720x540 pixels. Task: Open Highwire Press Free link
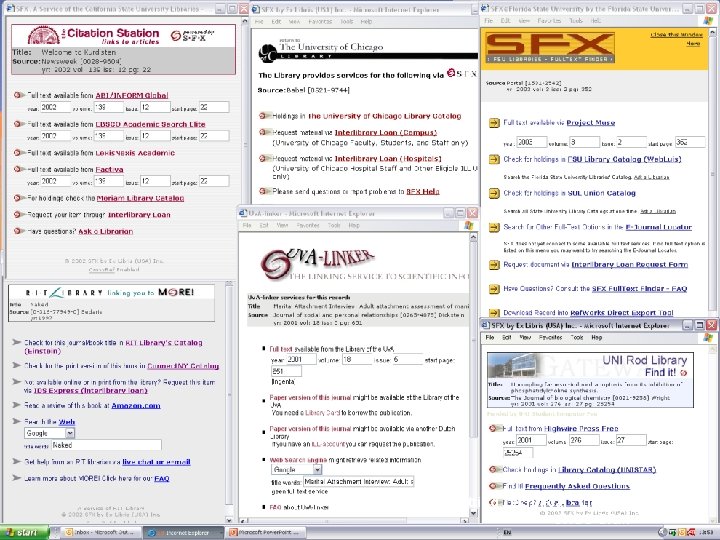tap(581, 428)
